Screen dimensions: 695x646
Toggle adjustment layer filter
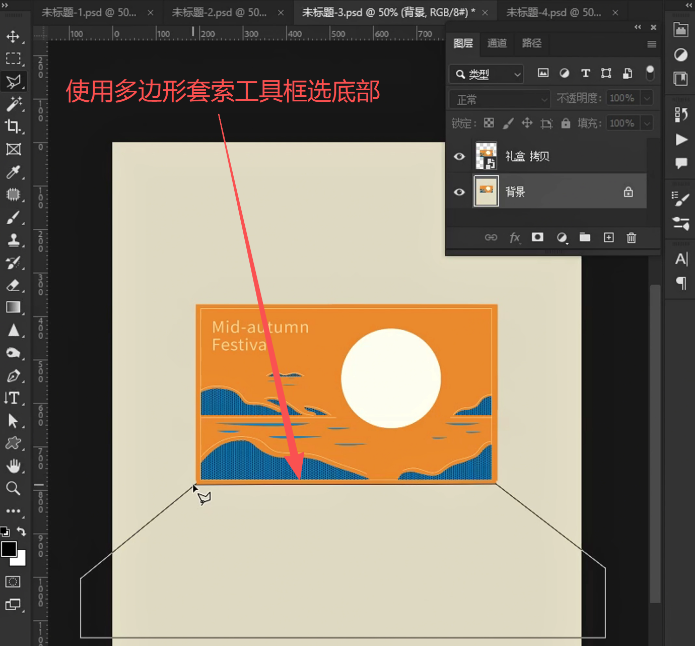[564, 73]
